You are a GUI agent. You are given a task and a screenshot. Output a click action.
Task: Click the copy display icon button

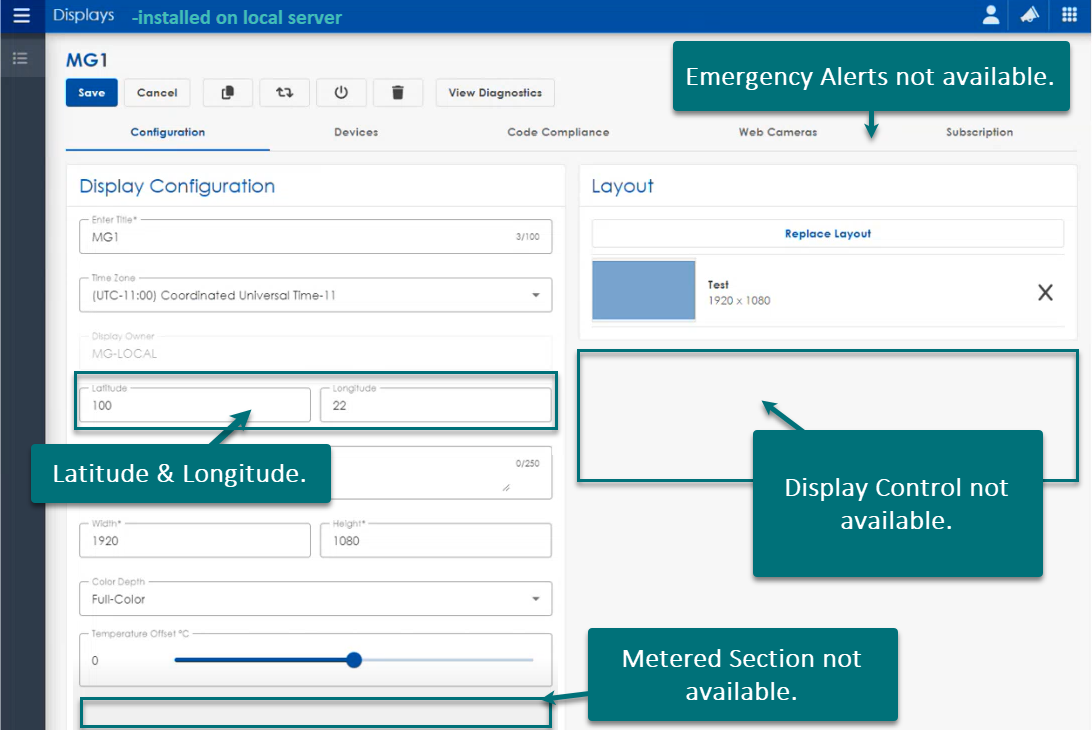(228, 93)
